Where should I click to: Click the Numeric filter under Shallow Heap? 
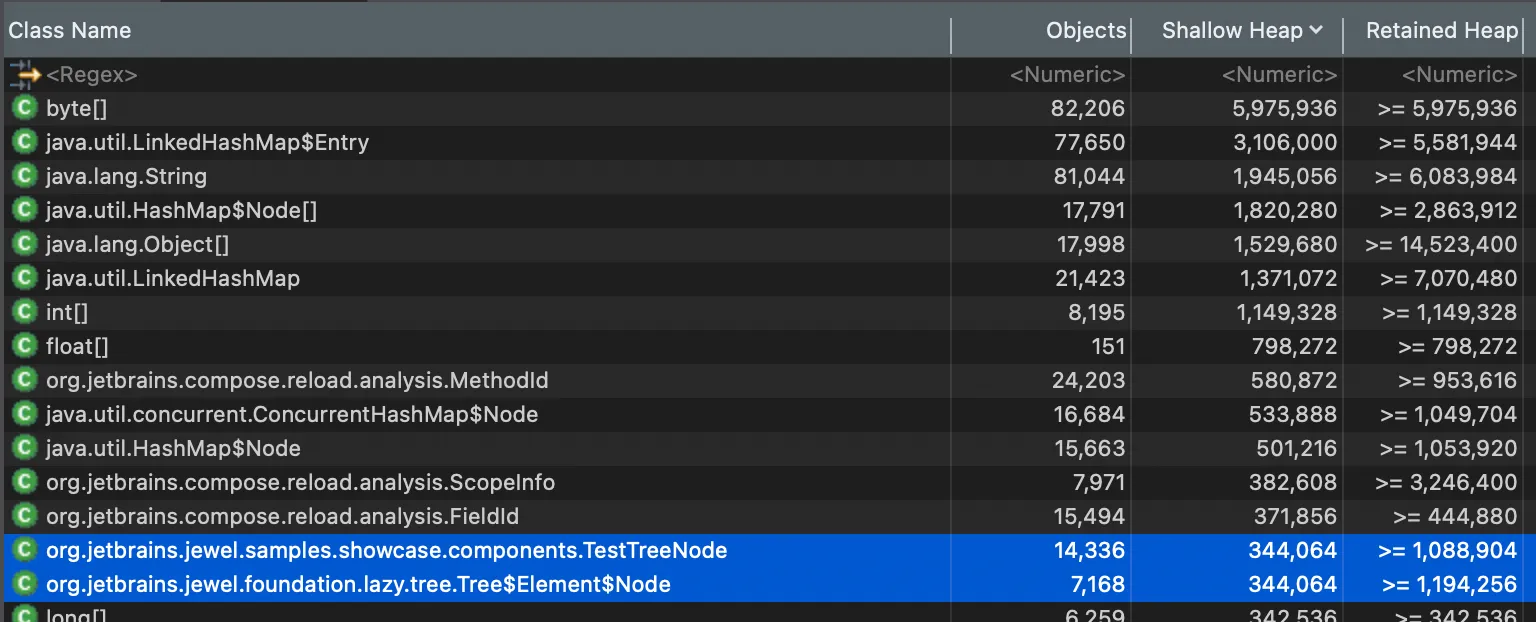pyautogui.click(x=1280, y=75)
